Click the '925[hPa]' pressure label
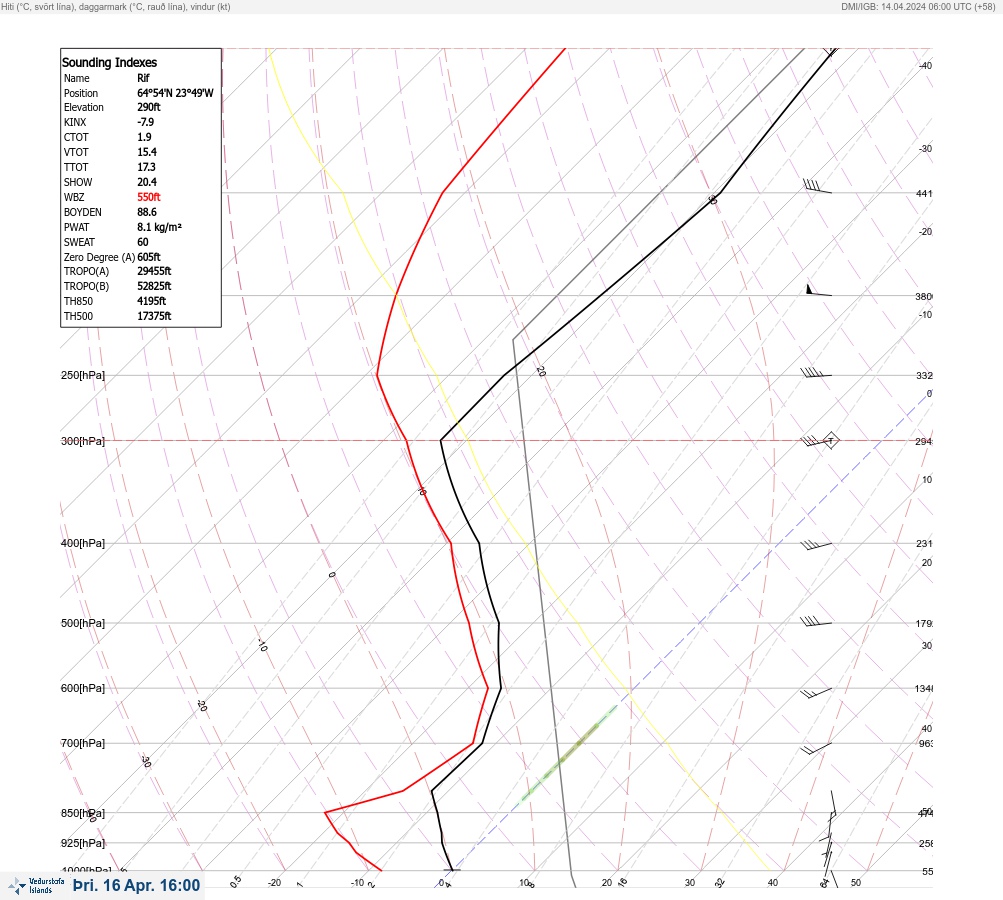The image size is (1003, 900). click(x=83, y=843)
